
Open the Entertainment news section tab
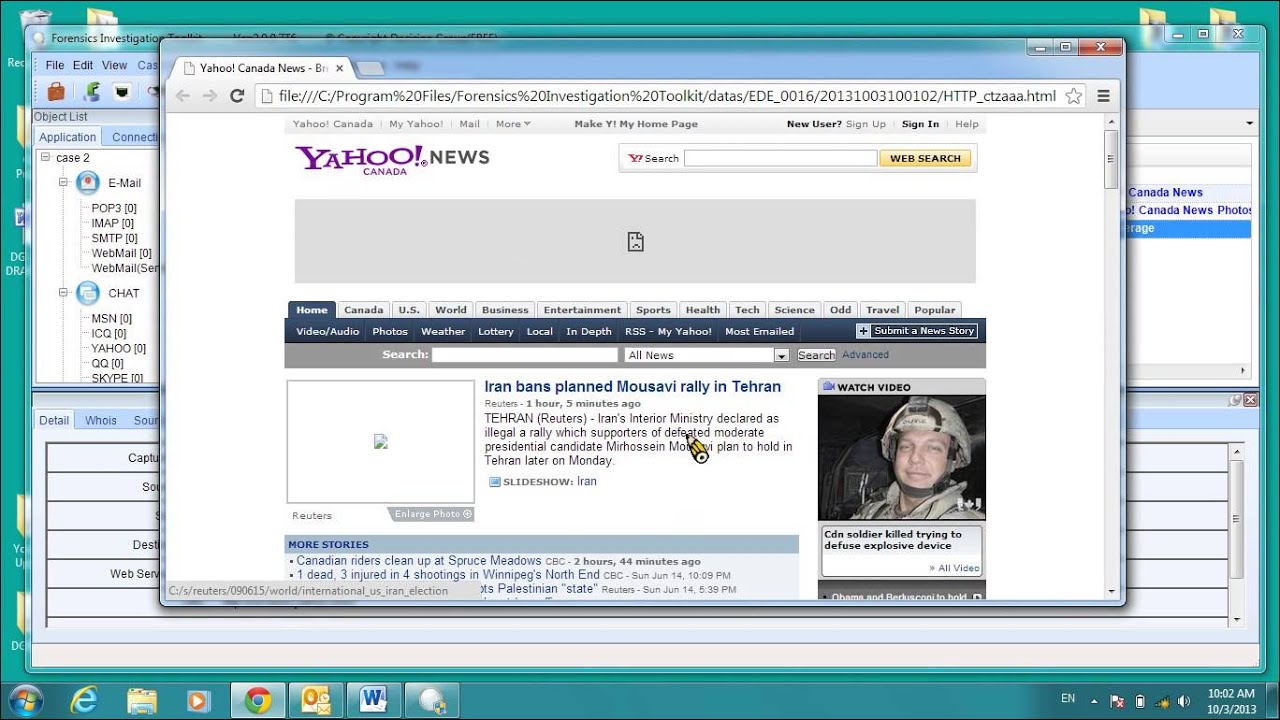[x=582, y=310]
